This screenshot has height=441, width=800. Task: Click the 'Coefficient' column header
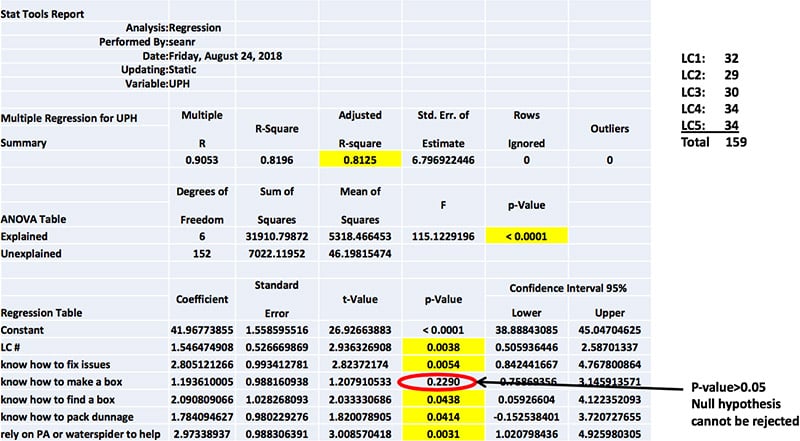pyautogui.click(x=202, y=299)
